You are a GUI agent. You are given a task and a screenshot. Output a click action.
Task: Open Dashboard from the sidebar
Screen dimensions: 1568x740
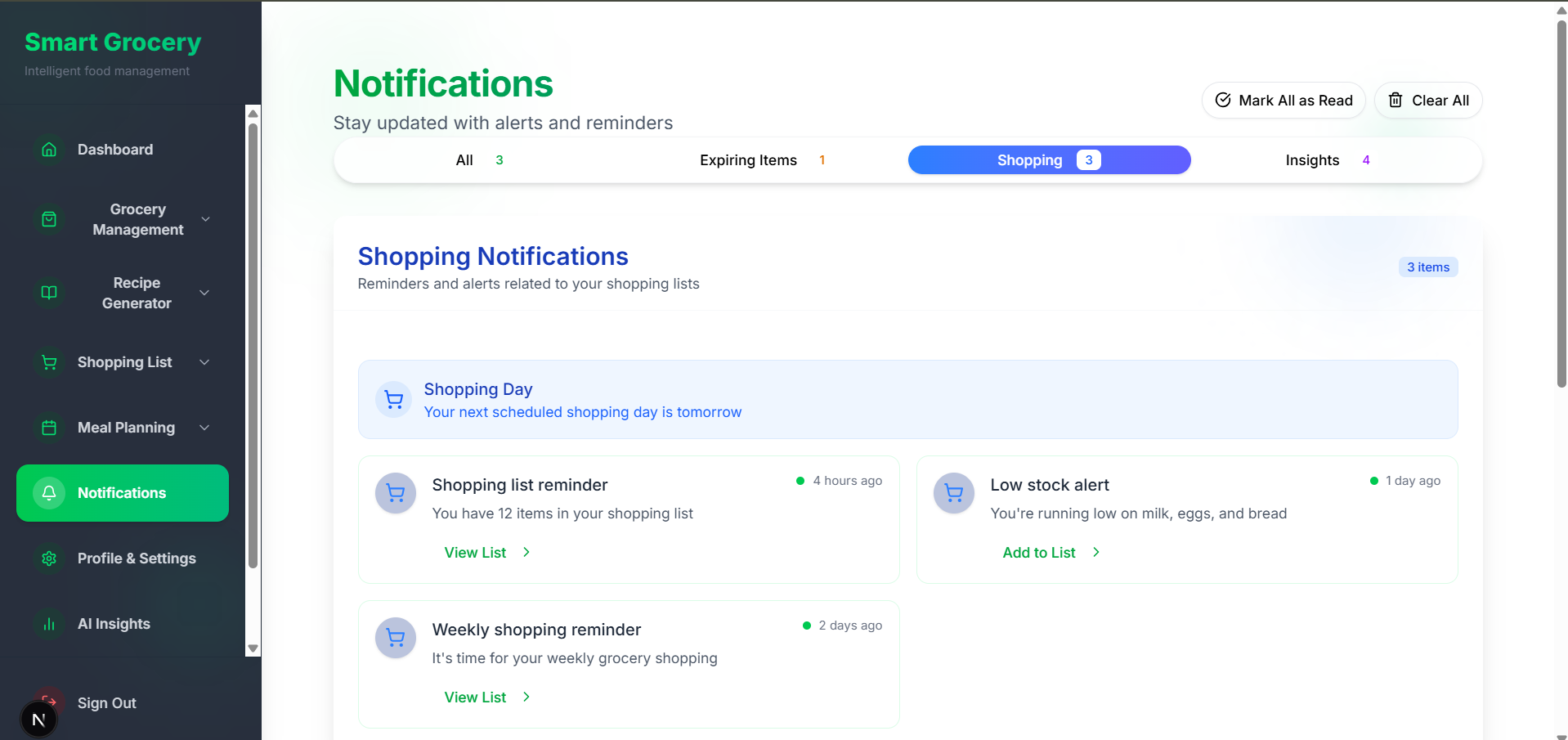tap(123, 150)
